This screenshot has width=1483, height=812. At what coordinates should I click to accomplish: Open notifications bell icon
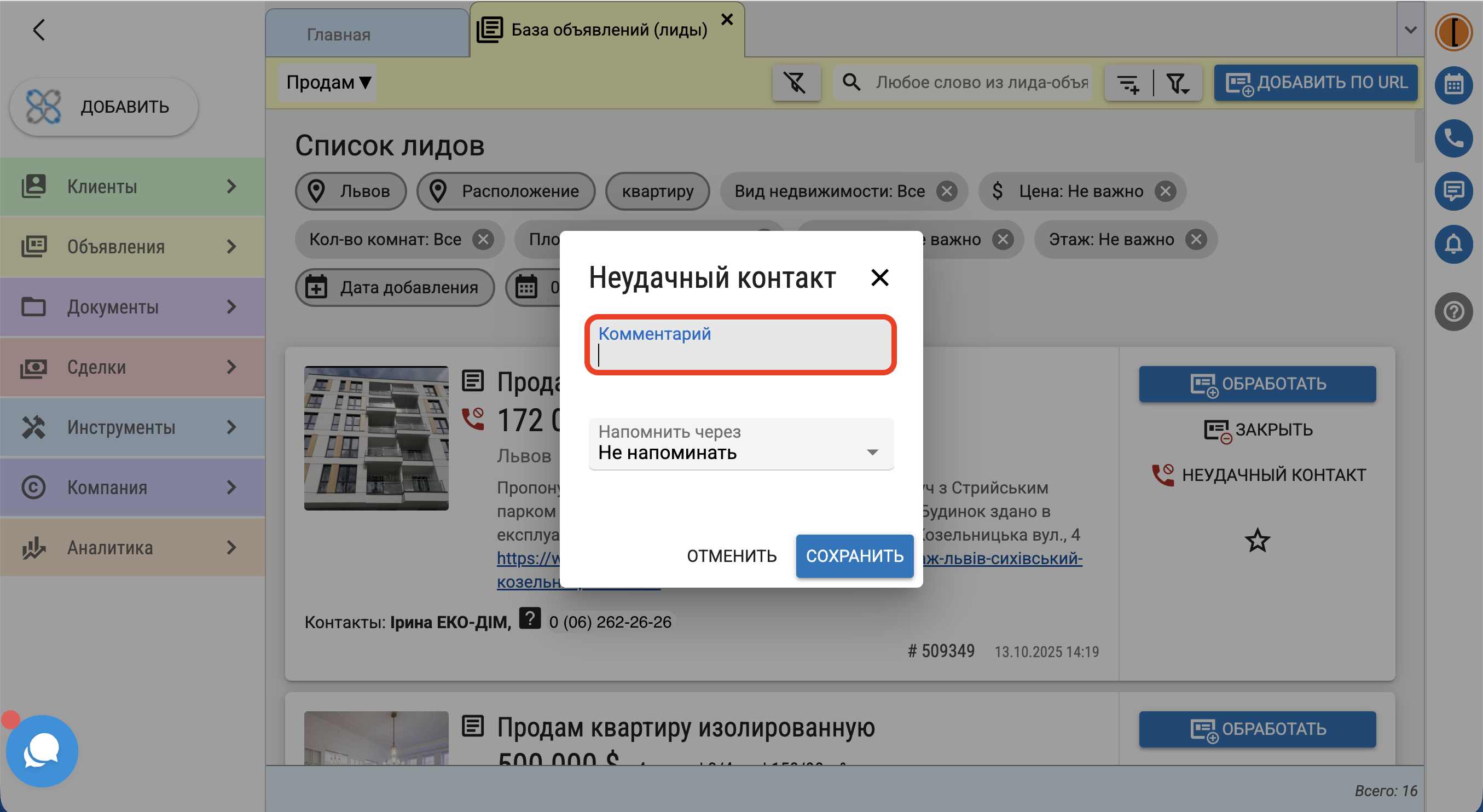[1453, 244]
